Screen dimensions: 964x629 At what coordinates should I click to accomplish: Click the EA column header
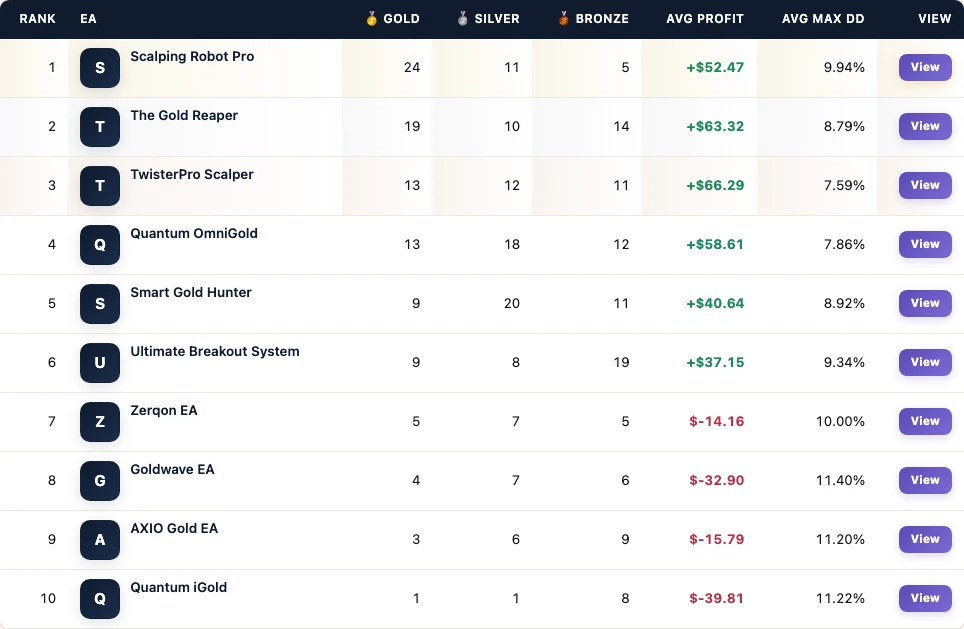[x=88, y=18]
